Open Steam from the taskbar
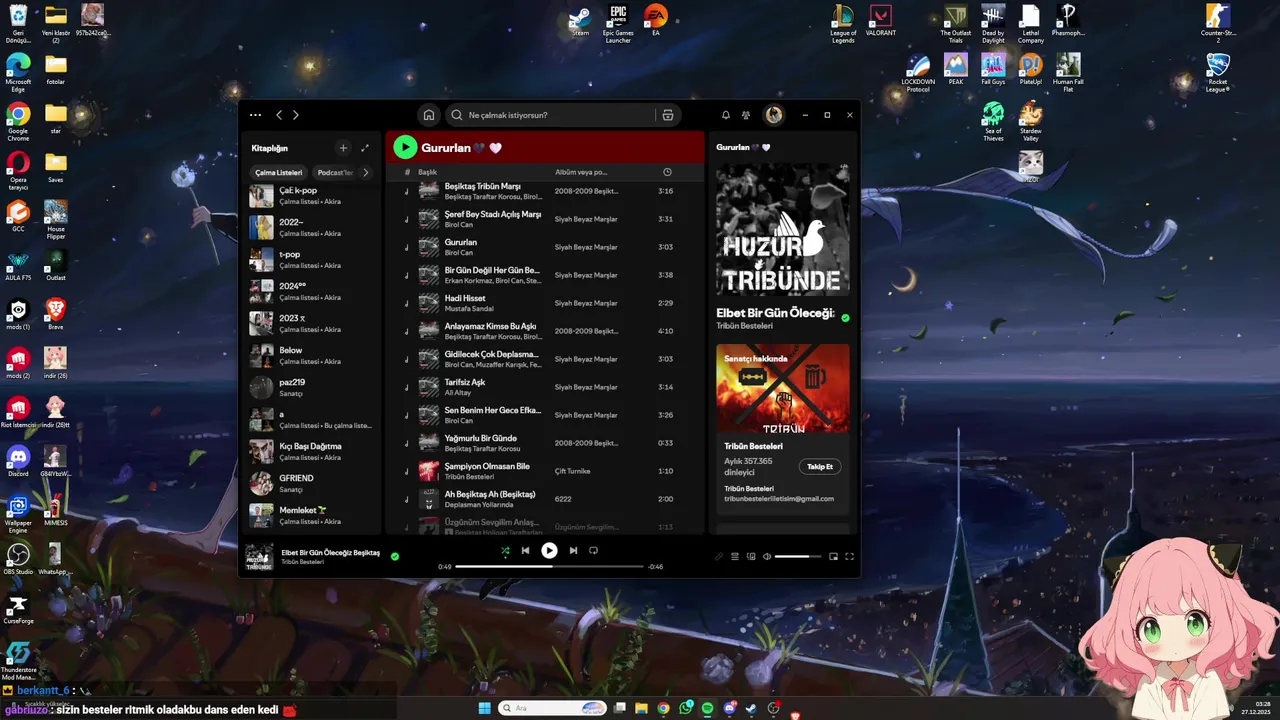This screenshot has width=1280, height=720. click(751, 708)
